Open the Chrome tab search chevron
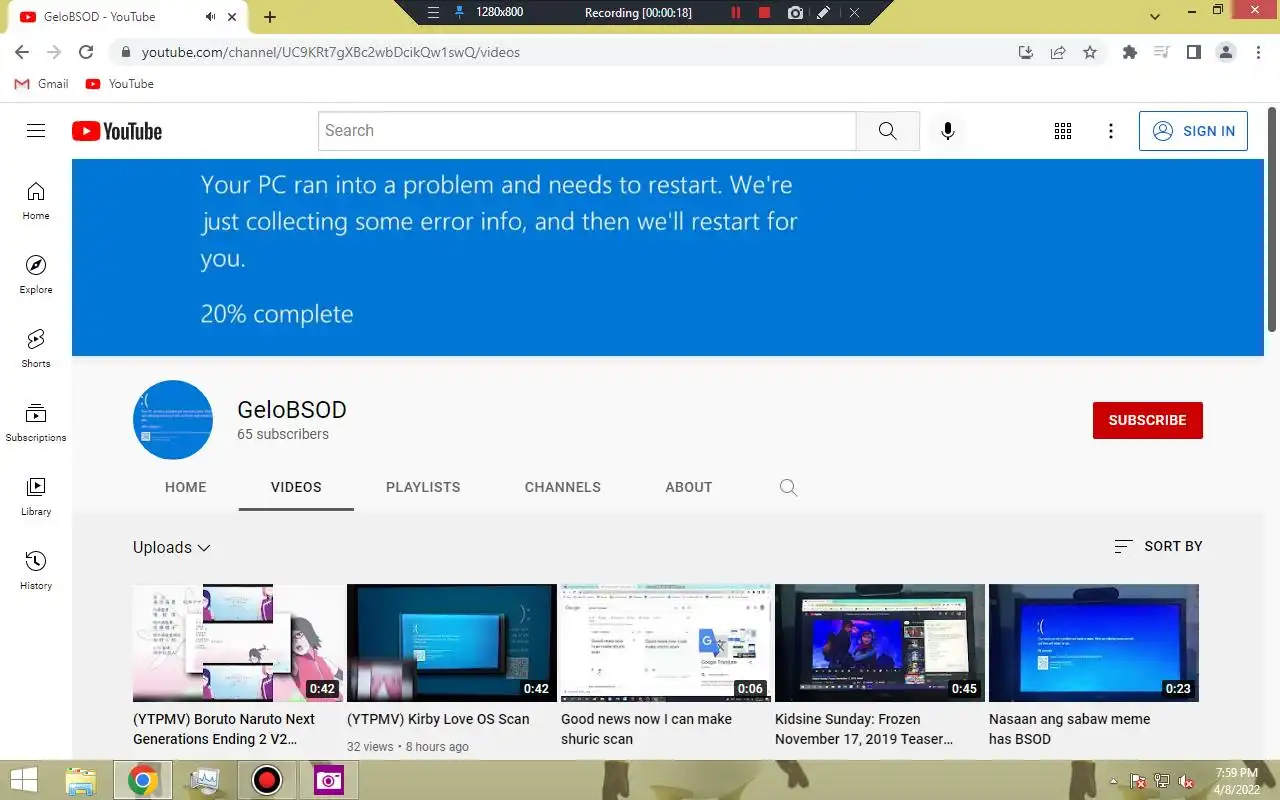Image resolution: width=1280 pixels, height=800 pixels. [1155, 17]
